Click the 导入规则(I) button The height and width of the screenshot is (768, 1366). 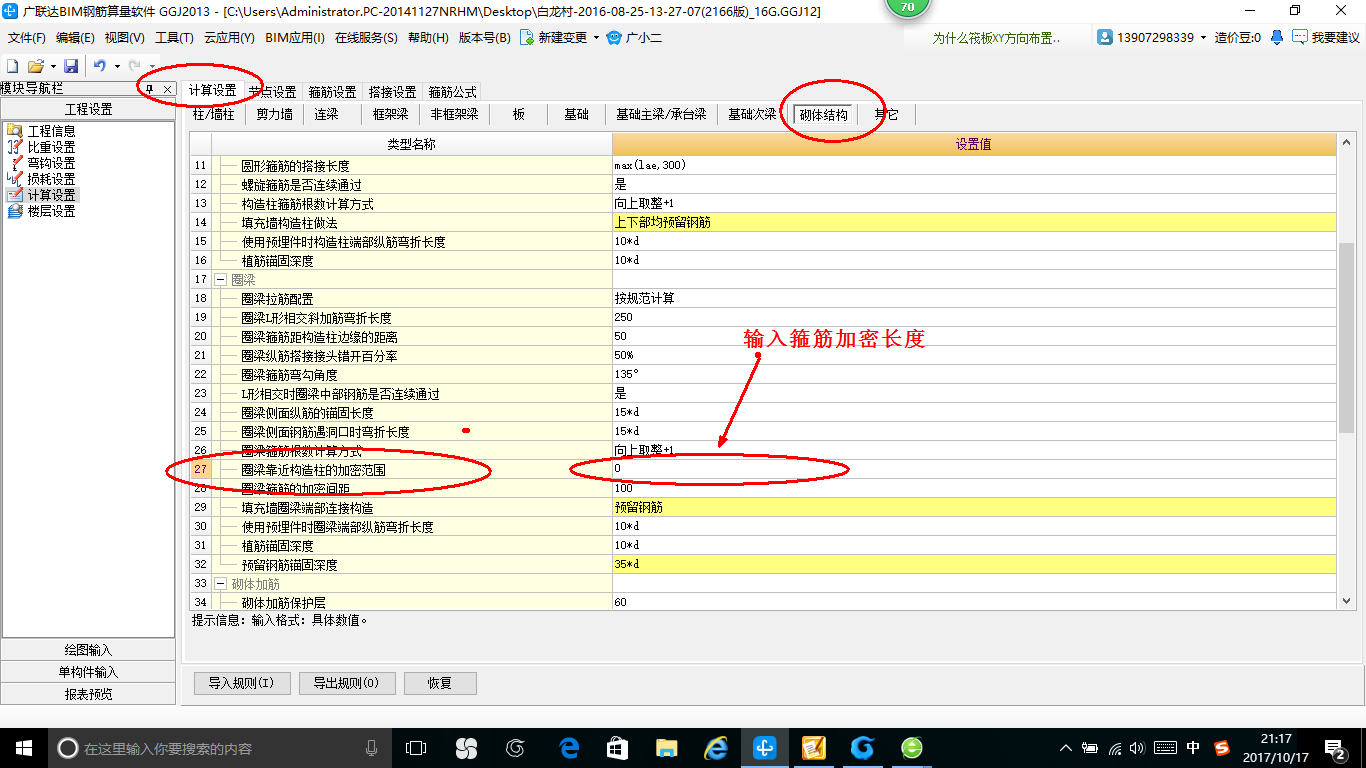pyautogui.click(x=242, y=684)
